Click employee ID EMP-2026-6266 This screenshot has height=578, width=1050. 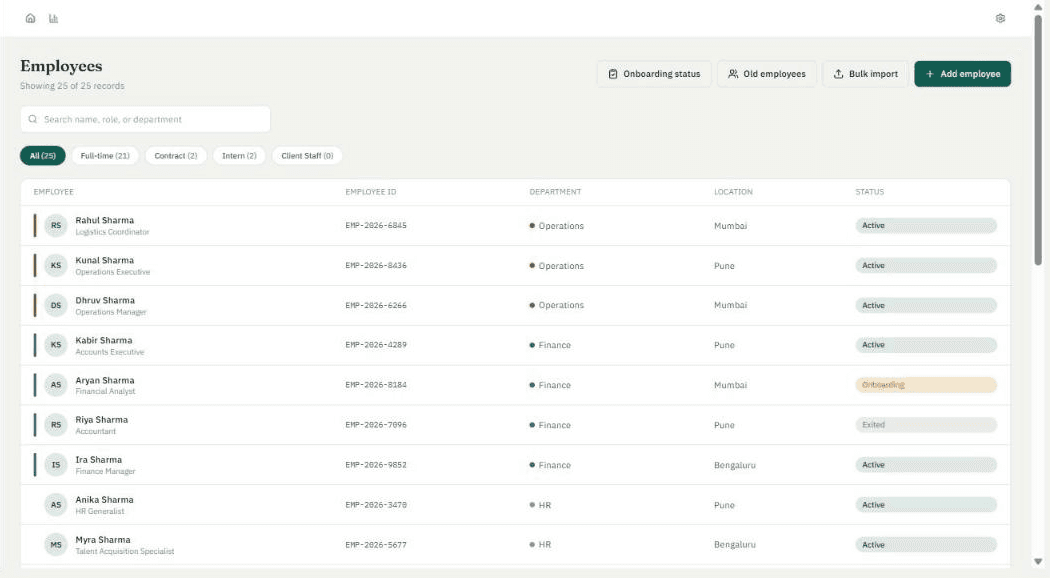click(376, 305)
